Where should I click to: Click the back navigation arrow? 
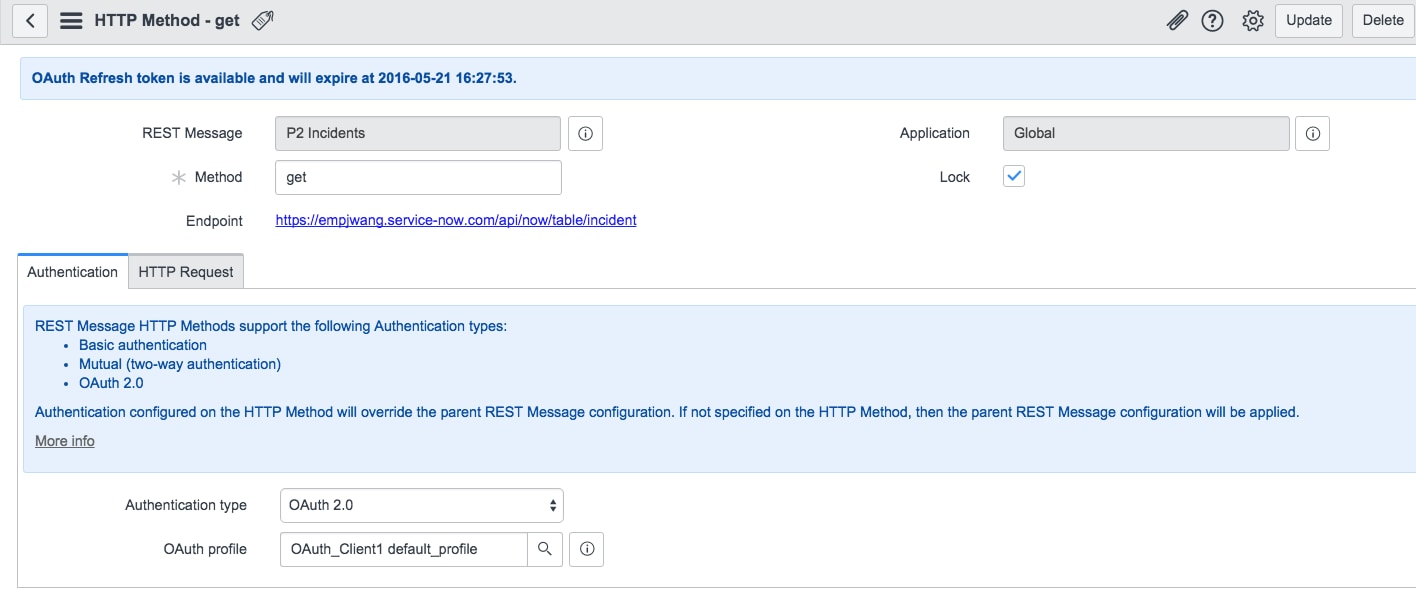tap(29, 20)
